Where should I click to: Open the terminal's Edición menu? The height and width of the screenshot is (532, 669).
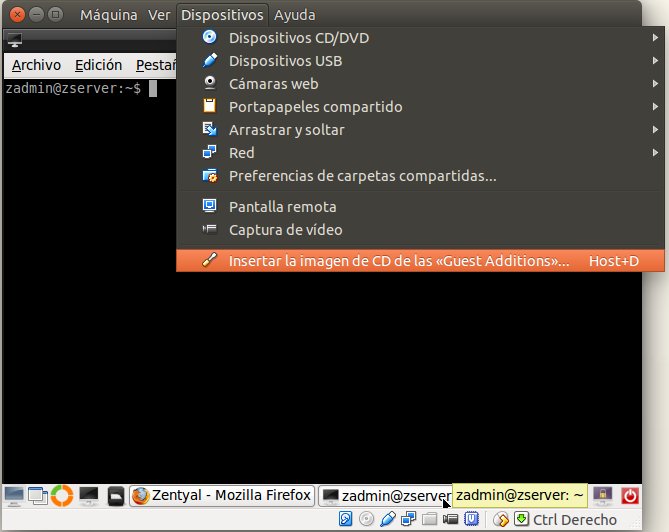tap(99, 65)
